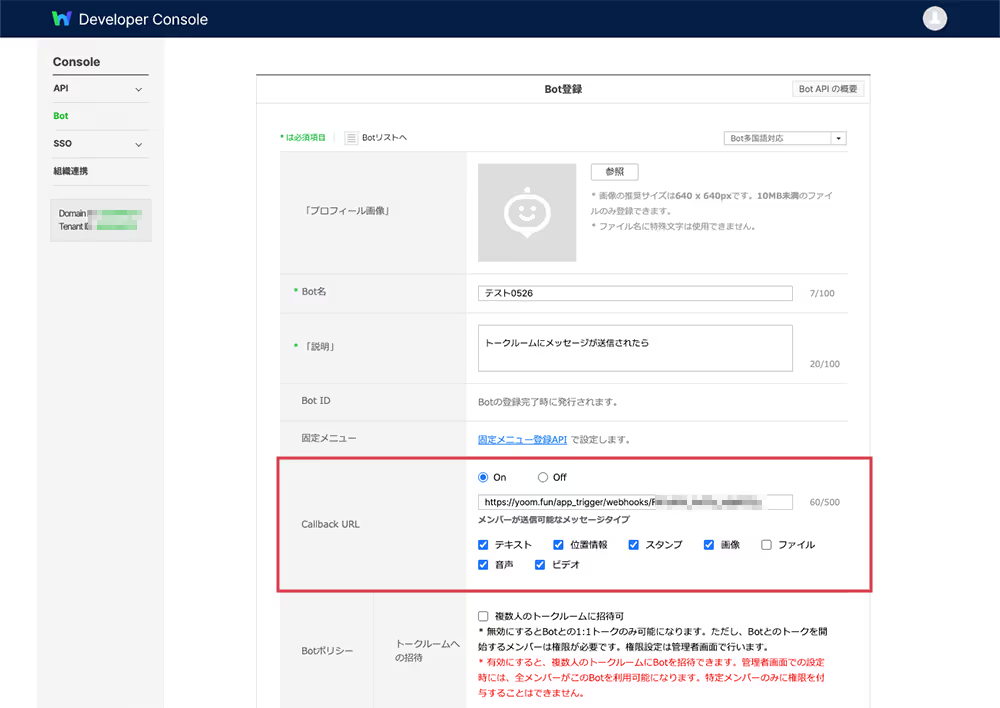Viewport: 1000px width, 708px height.
Task: Select Bot in the Console sidebar
Action: pos(61,116)
